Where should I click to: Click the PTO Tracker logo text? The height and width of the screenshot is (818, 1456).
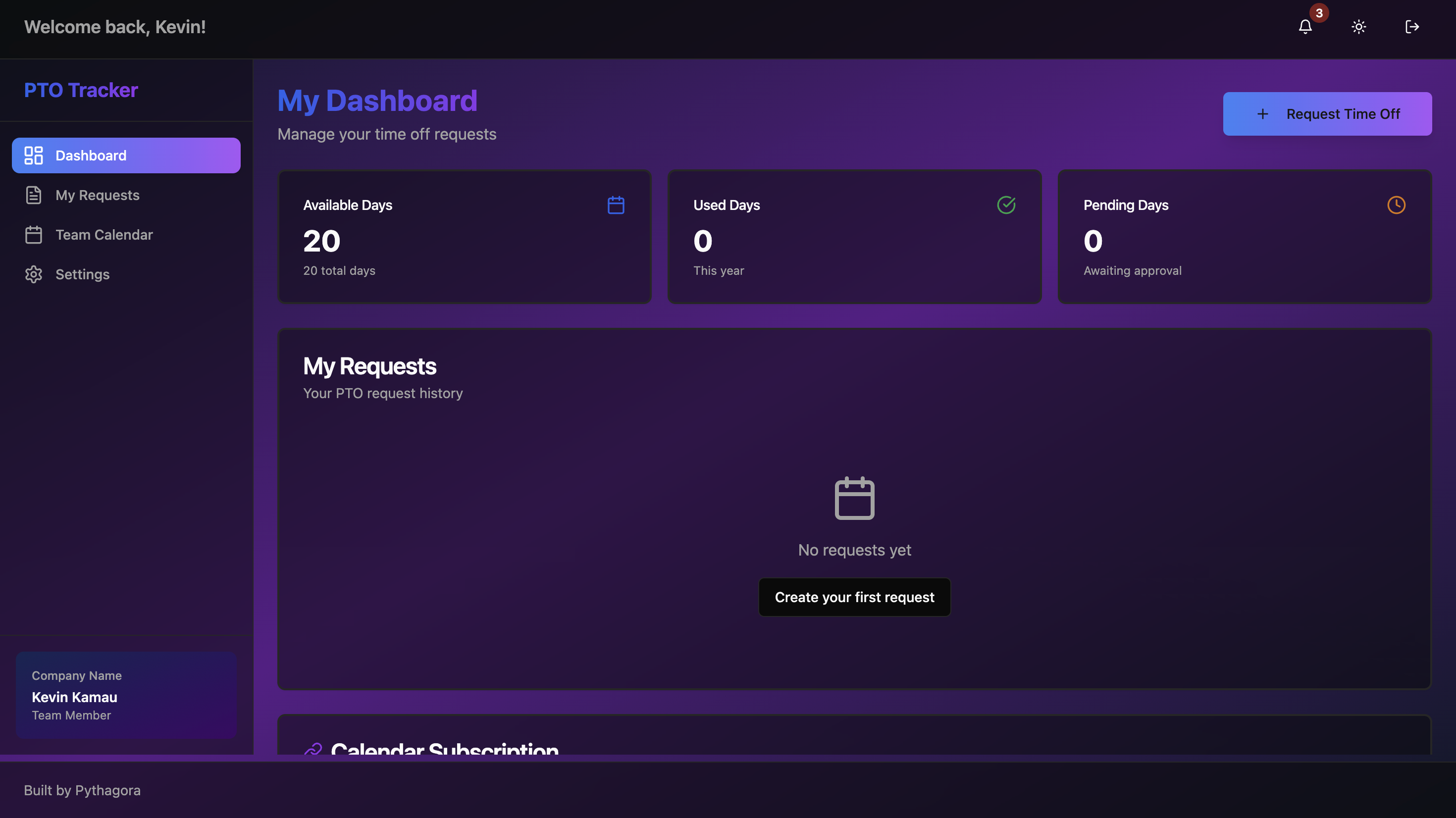(x=81, y=90)
